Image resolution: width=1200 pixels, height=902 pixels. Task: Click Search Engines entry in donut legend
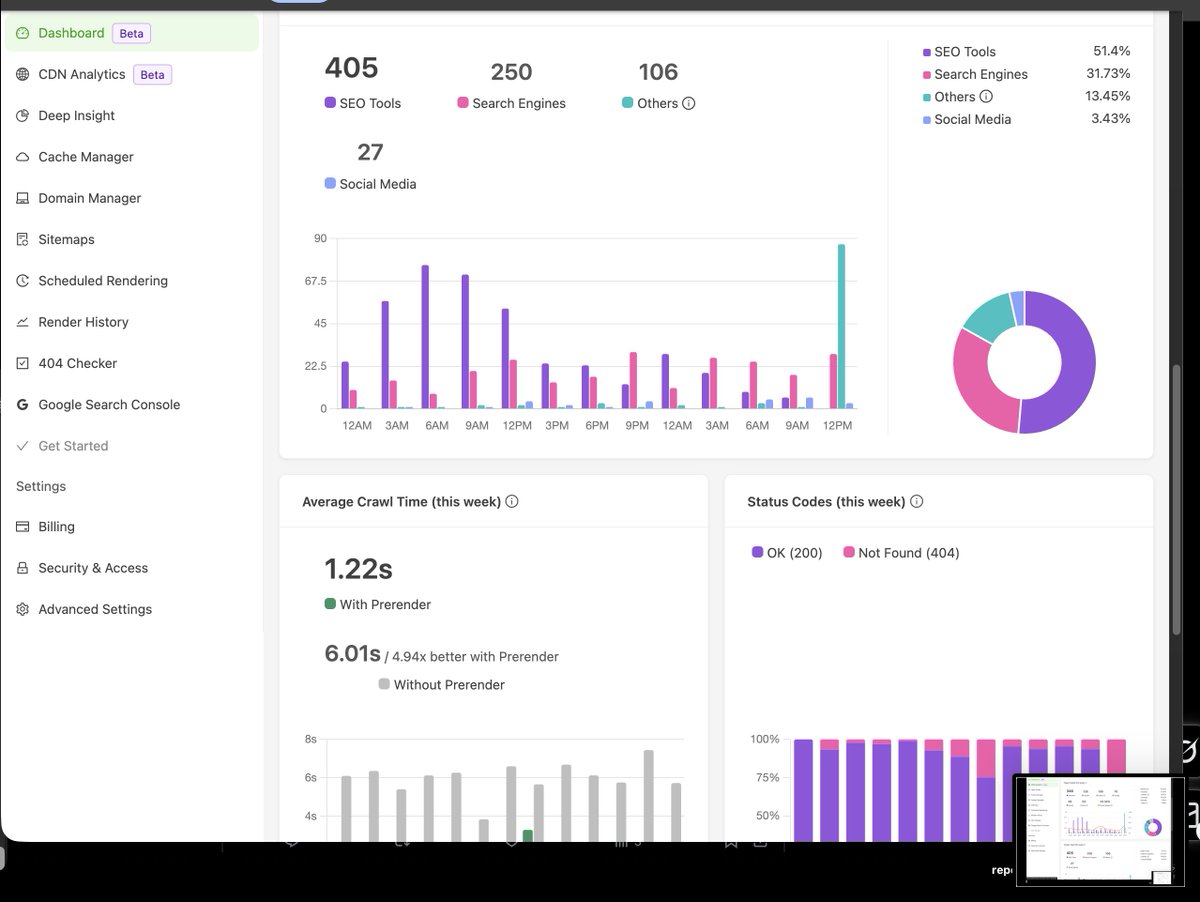pos(975,74)
